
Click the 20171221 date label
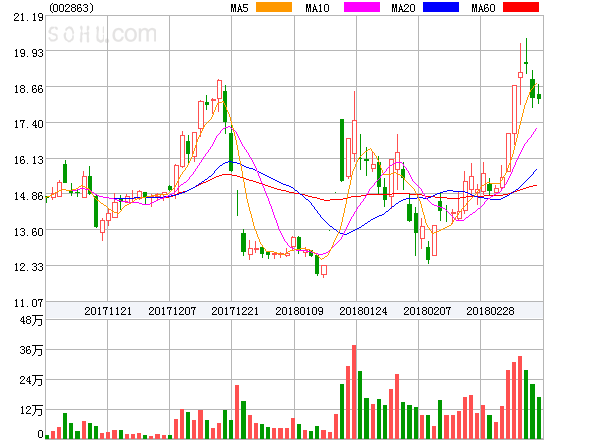pyautogui.click(x=235, y=311)
